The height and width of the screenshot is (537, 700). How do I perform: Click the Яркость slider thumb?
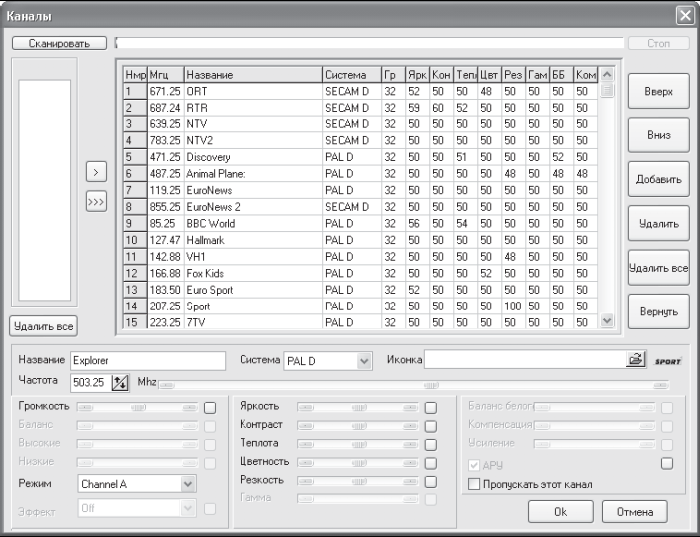(359, 408)
